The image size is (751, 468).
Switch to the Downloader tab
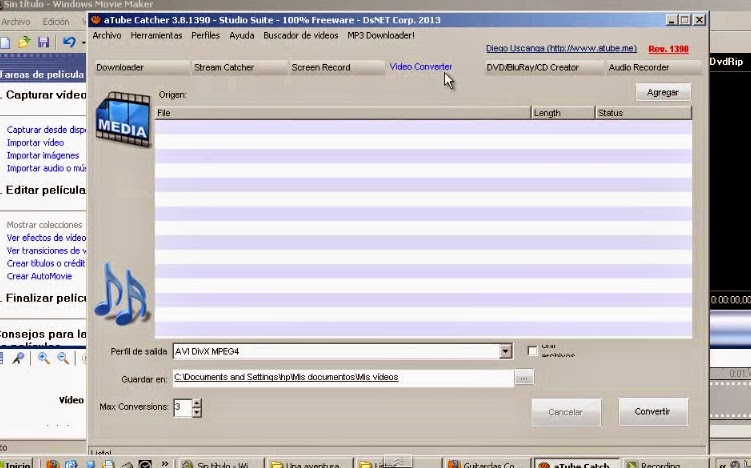coord(142,68)
